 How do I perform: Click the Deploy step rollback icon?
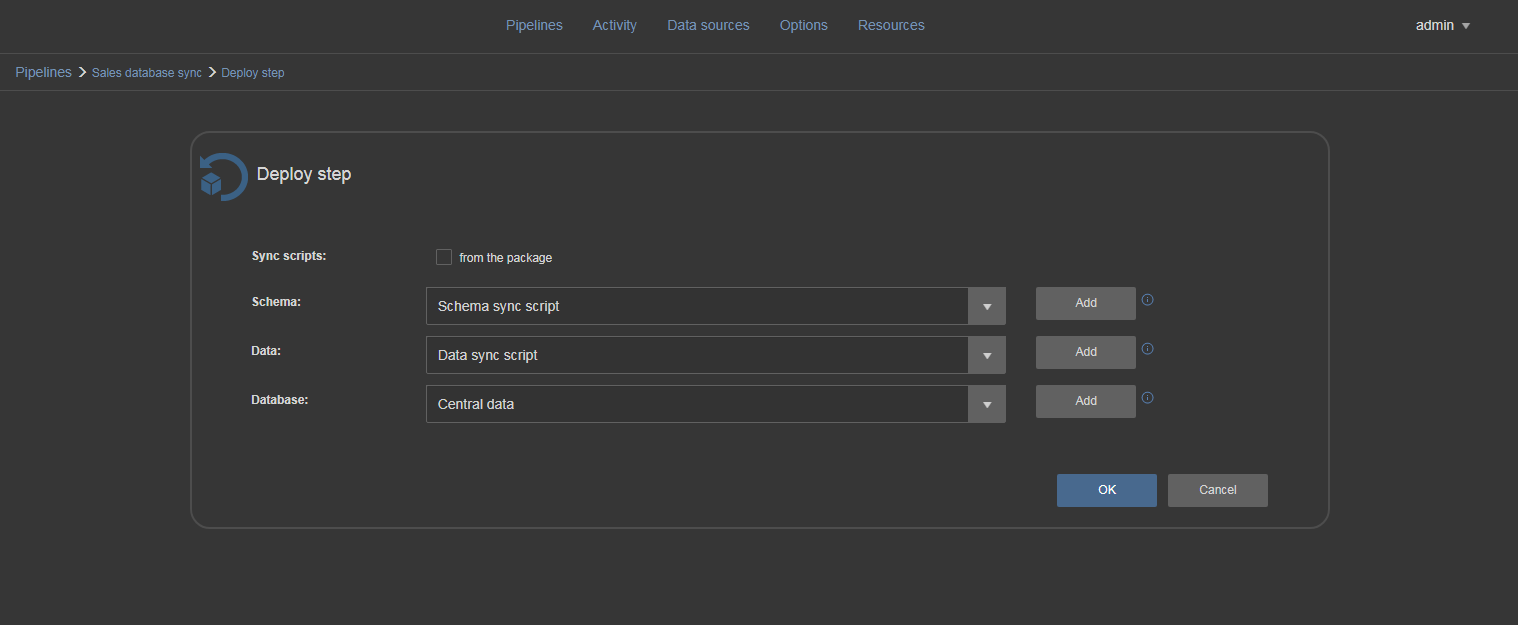pos(223,177)
